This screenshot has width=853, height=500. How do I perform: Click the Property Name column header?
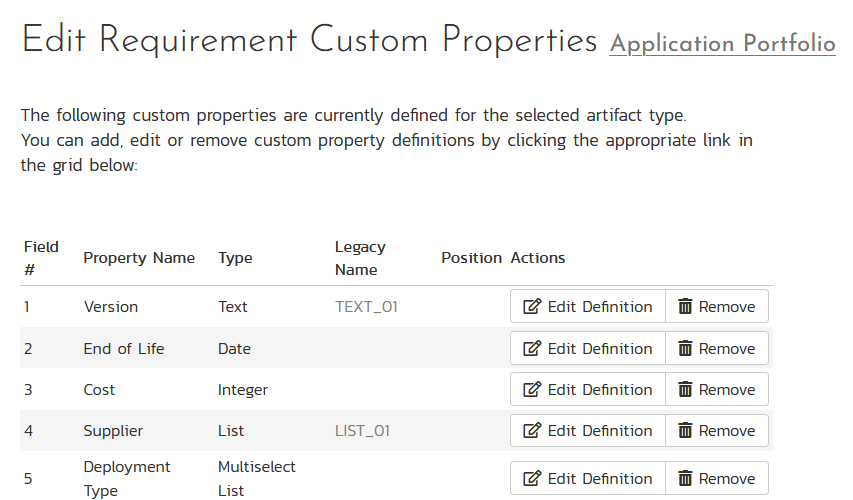pos(139,258)
